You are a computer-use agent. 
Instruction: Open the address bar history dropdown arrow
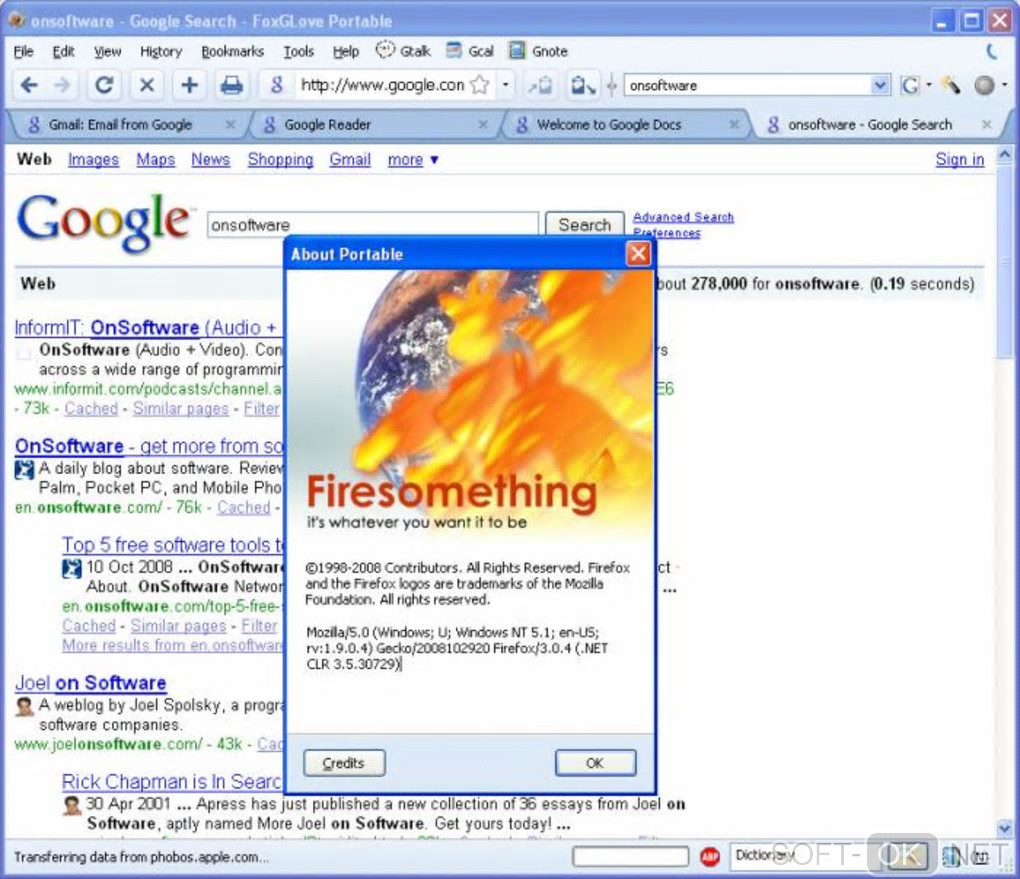[505, 85]
